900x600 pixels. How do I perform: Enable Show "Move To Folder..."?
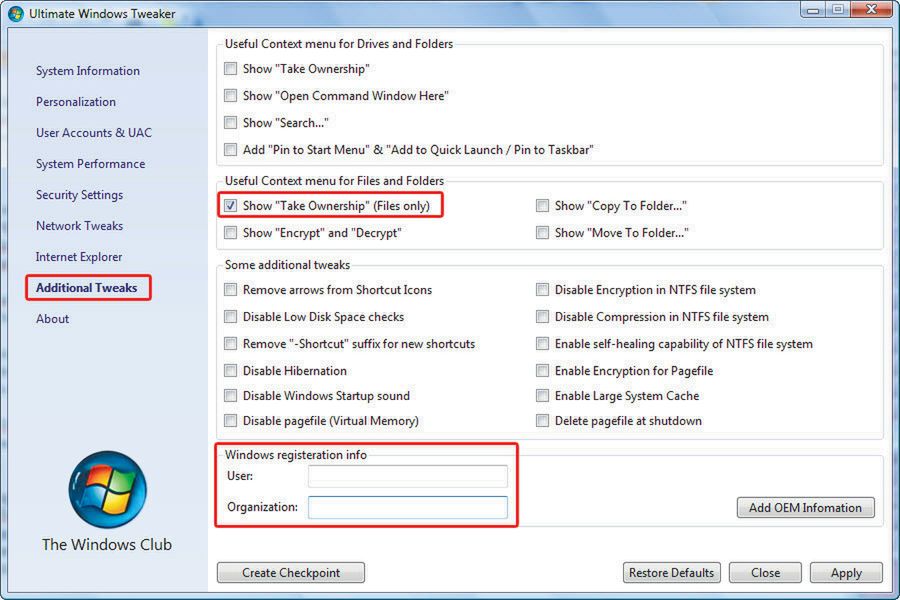pyautogui.click(x=542, y=233)
